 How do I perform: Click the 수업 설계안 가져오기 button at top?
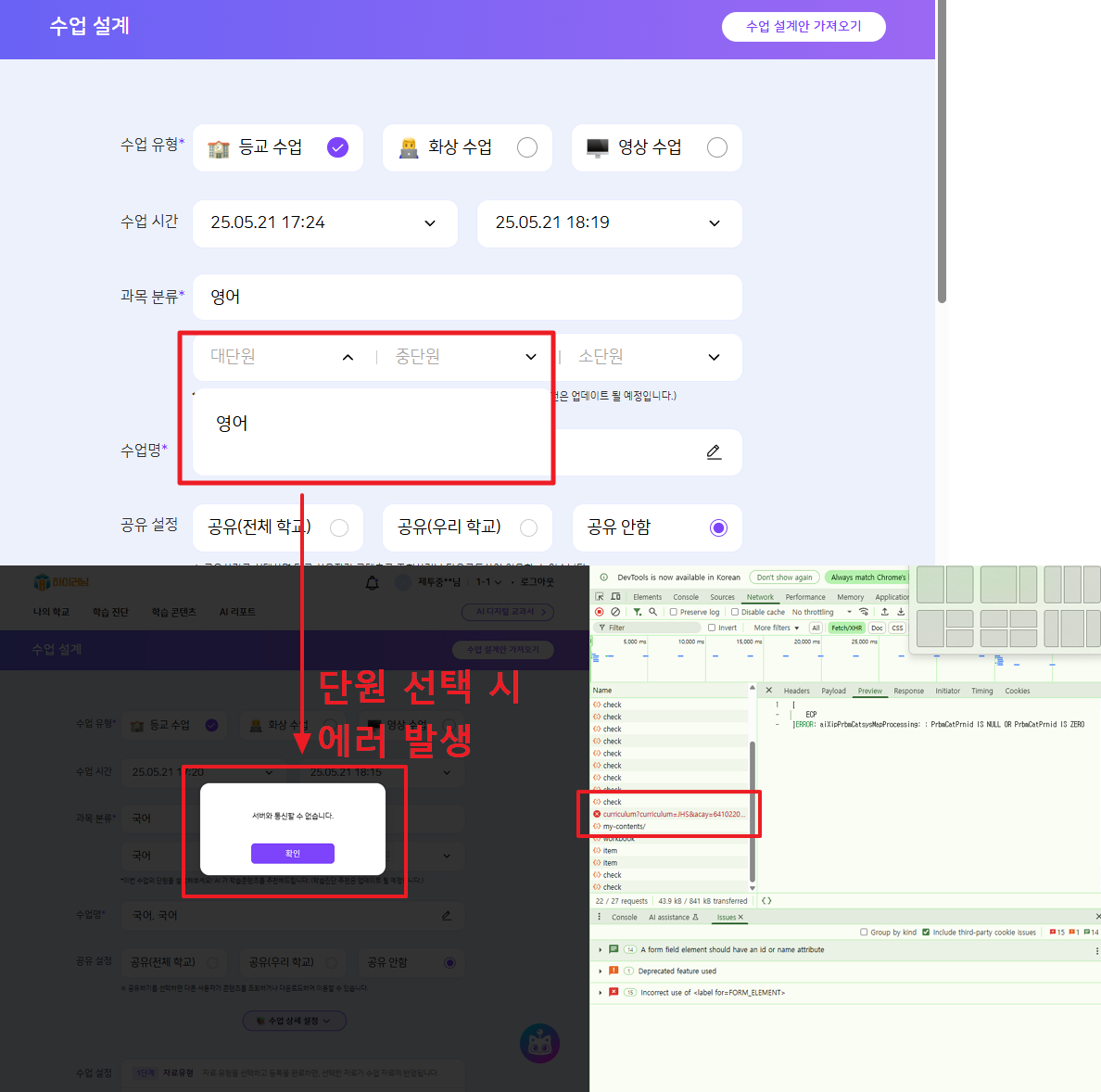(804, 27)
